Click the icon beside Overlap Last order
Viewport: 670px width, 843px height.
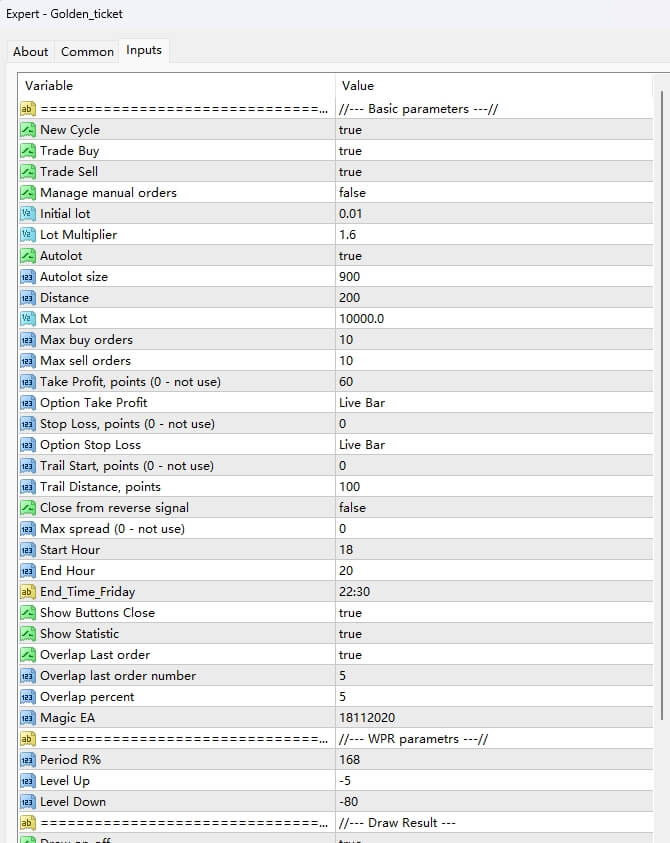(27, 654)
